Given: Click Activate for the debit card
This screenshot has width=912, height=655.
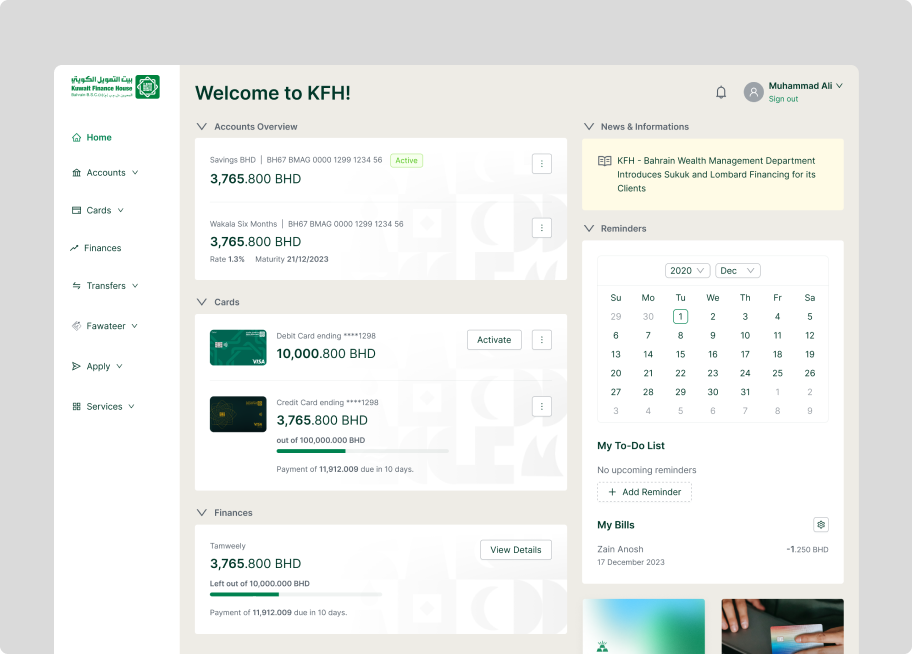Looking at the screenshot, I should point(494,340).
